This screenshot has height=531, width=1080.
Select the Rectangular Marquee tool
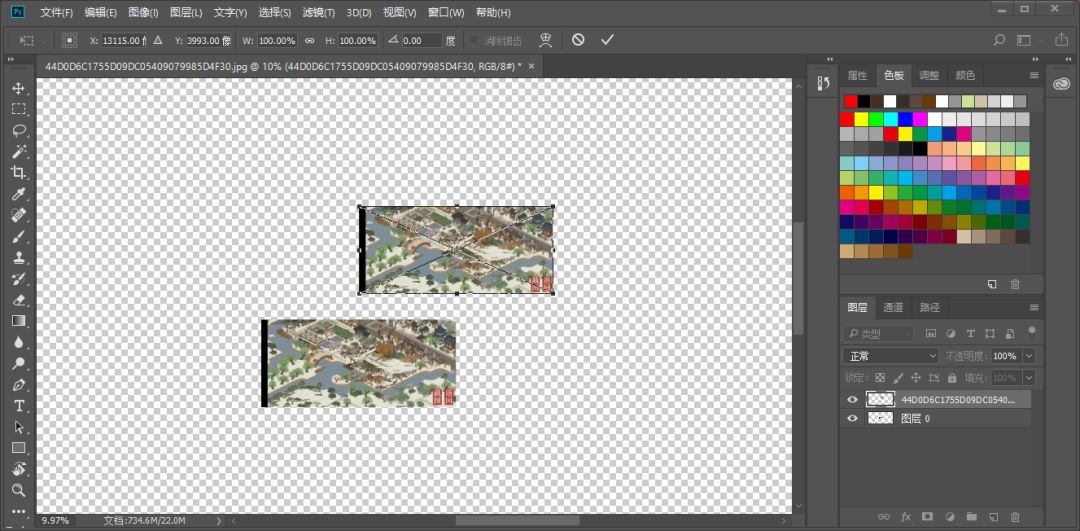click(19, 109)
